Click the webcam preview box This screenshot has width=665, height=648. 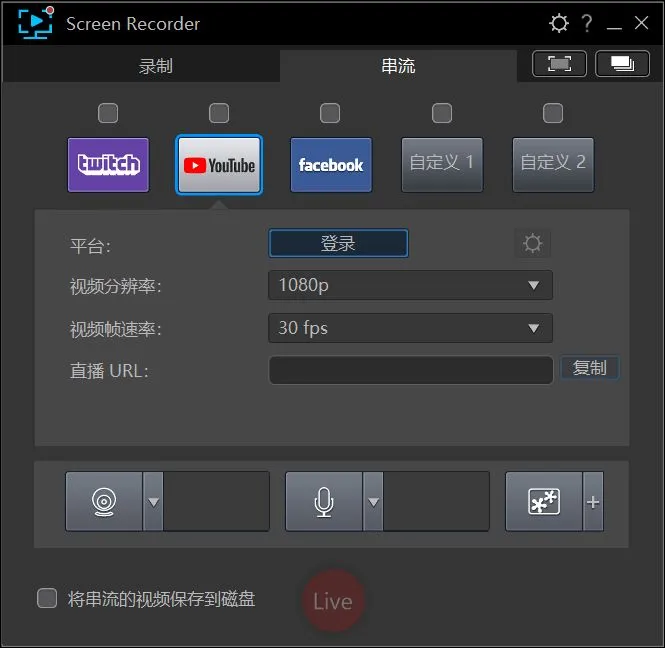(x=216, y=501)
